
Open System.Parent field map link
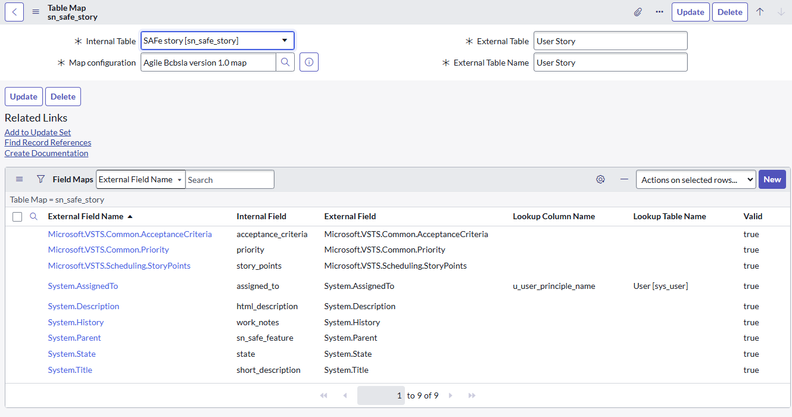[x=74, y=338]
